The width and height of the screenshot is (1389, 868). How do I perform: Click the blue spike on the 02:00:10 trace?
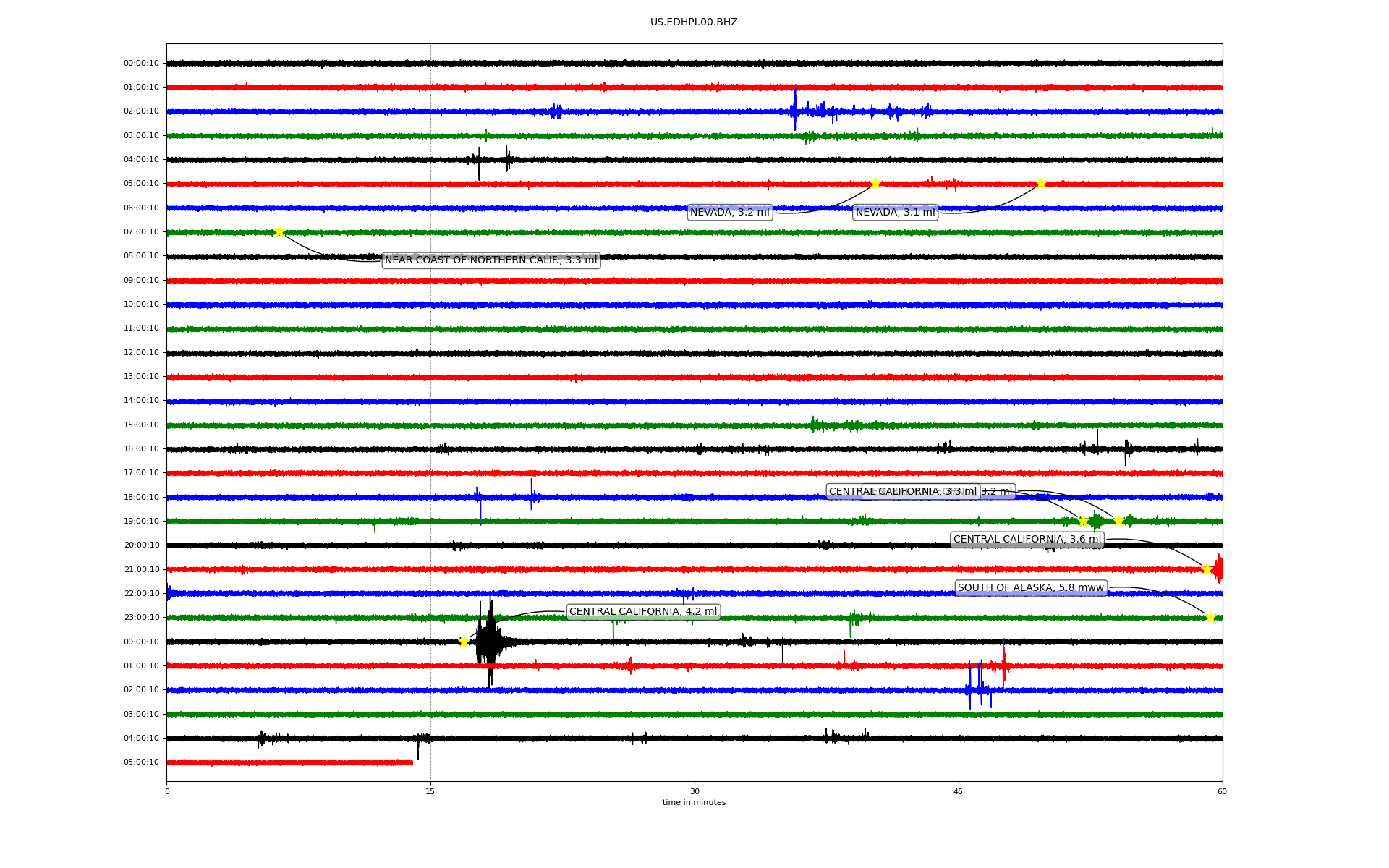click(795, 110)
